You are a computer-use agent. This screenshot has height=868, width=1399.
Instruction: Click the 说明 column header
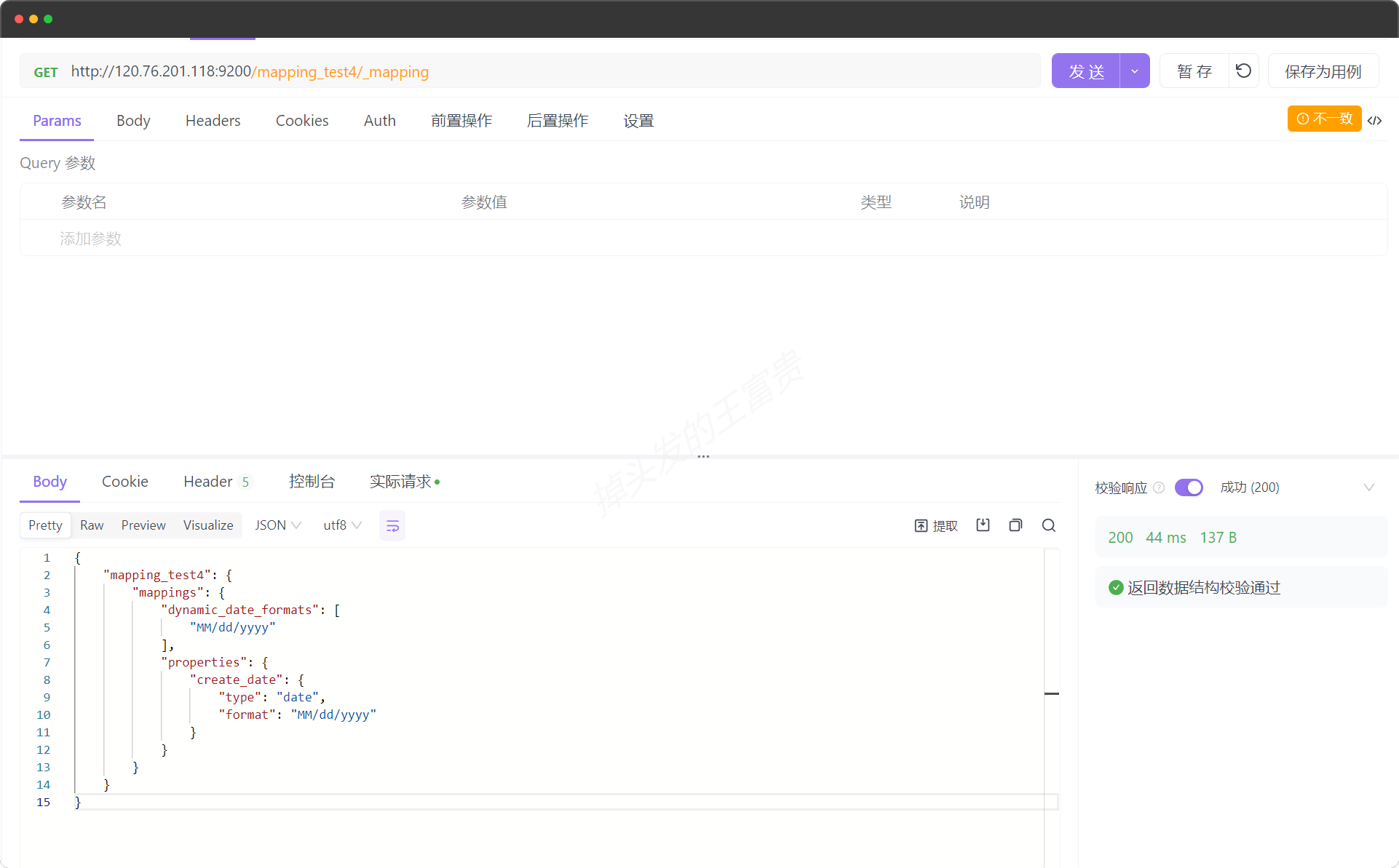click(974, 202)
